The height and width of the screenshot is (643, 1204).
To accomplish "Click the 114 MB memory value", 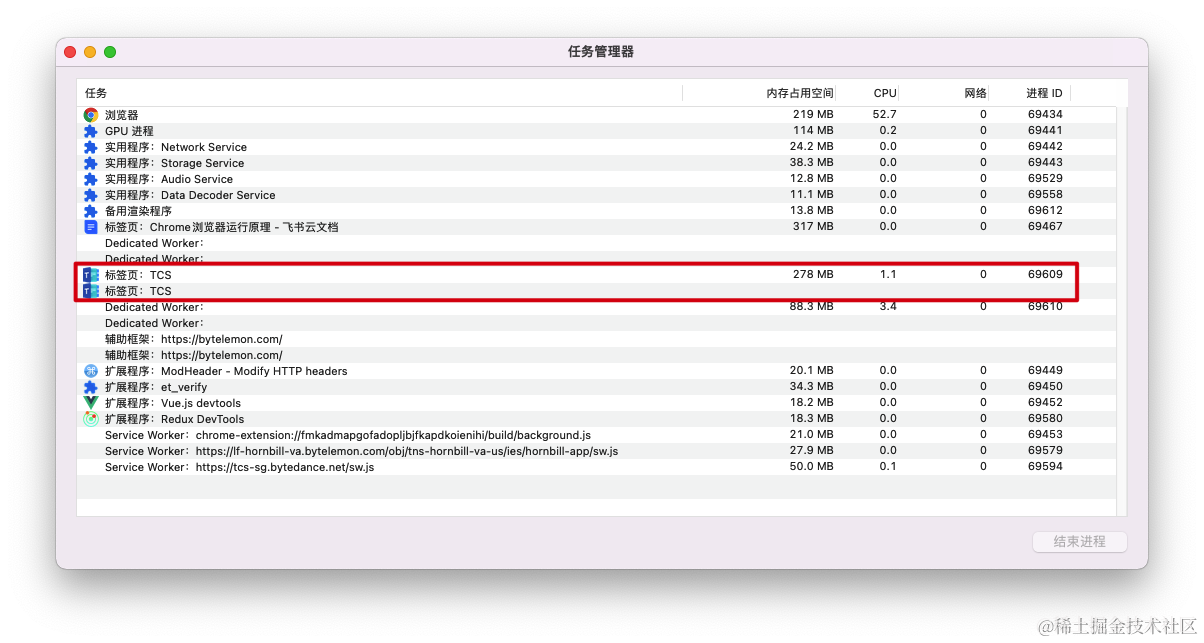I will tap(813, 131).
